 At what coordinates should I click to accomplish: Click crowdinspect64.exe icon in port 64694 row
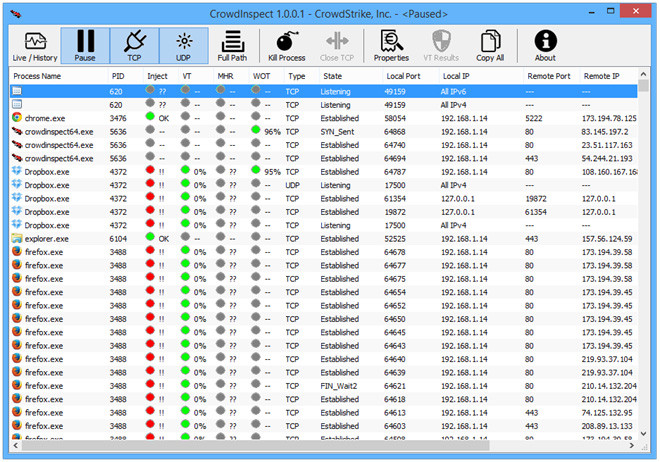coord(17,158)
